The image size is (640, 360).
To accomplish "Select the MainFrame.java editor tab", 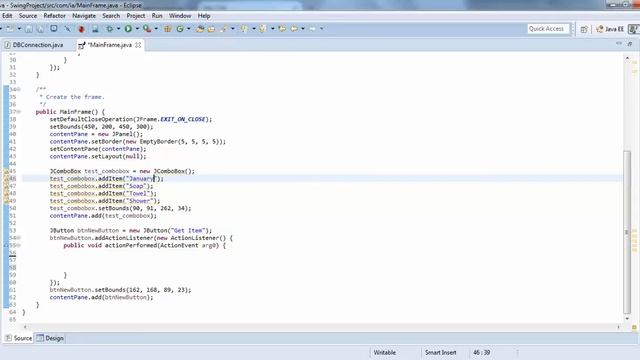I will pos(109,45).
